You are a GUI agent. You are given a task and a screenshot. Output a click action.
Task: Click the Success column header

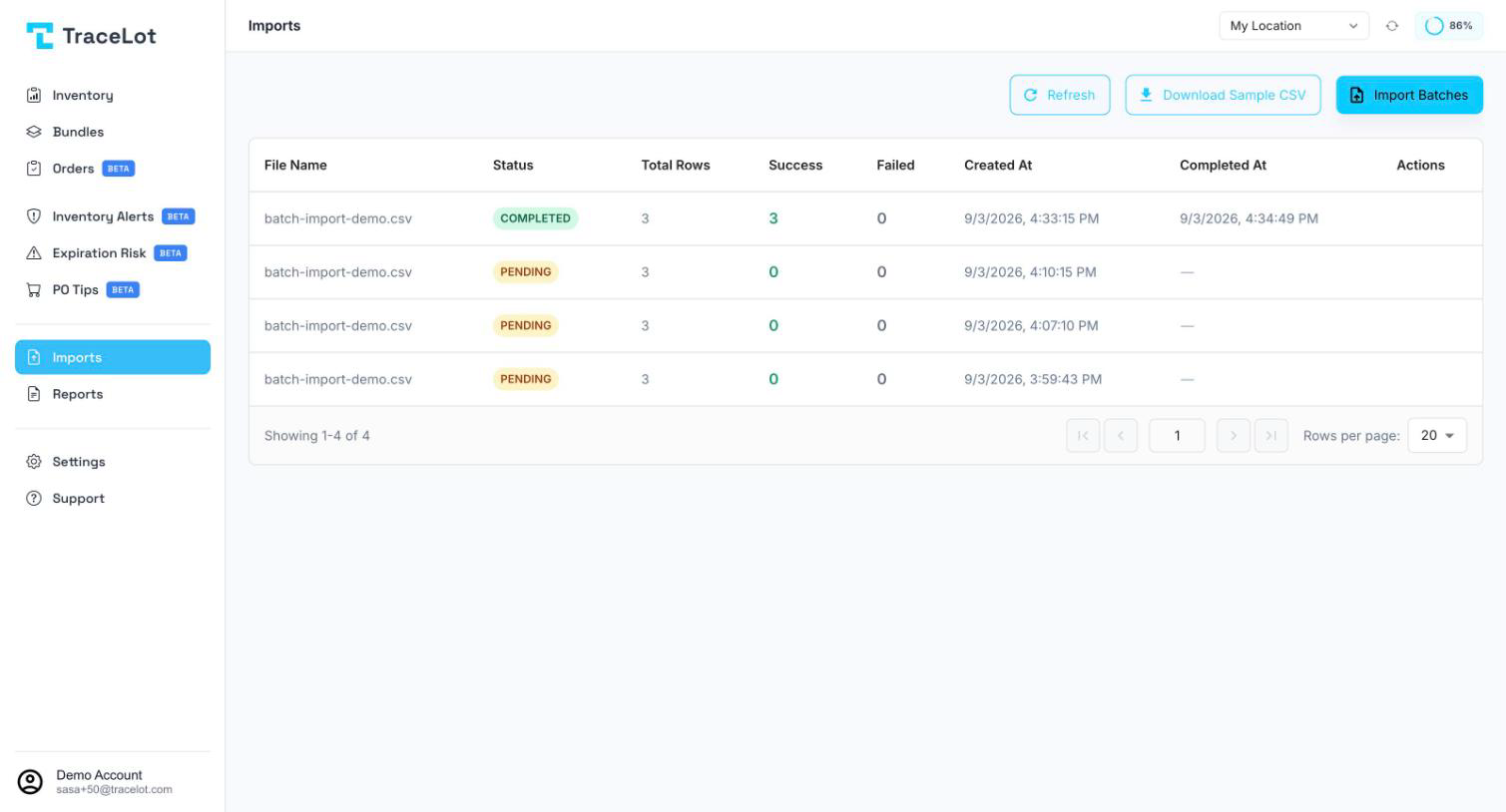tap(795, 166)
